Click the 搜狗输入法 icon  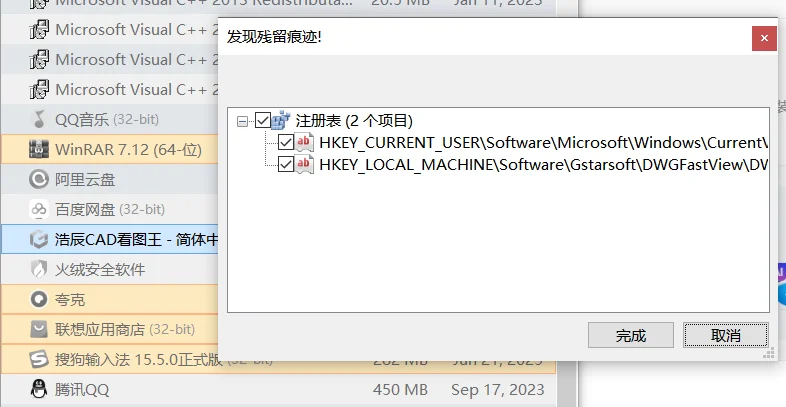[x=39, y=359]
